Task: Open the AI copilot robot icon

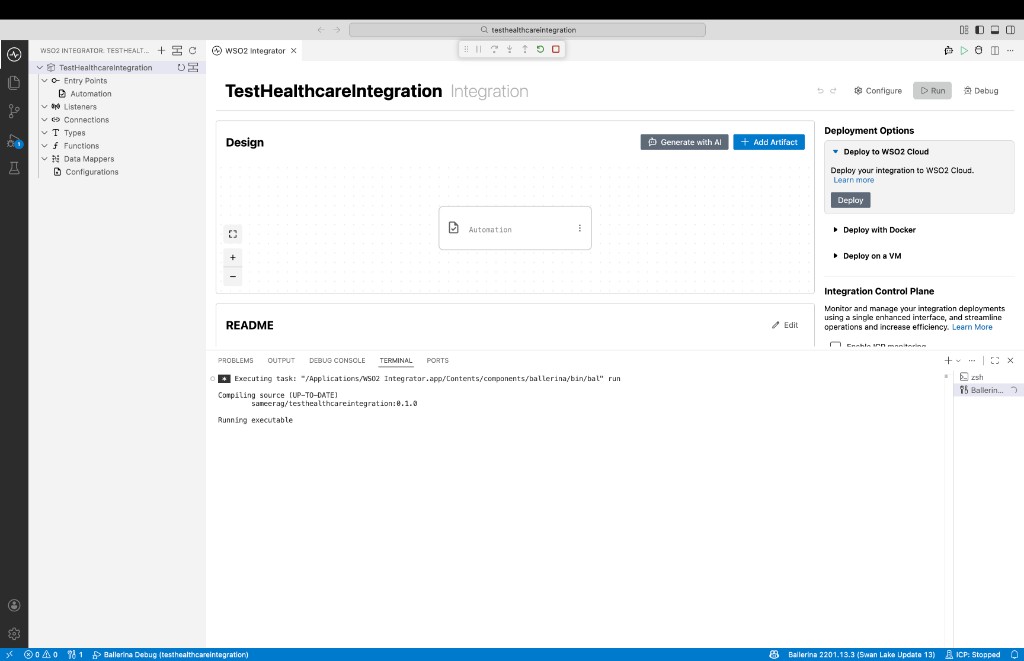Action: 948,50
